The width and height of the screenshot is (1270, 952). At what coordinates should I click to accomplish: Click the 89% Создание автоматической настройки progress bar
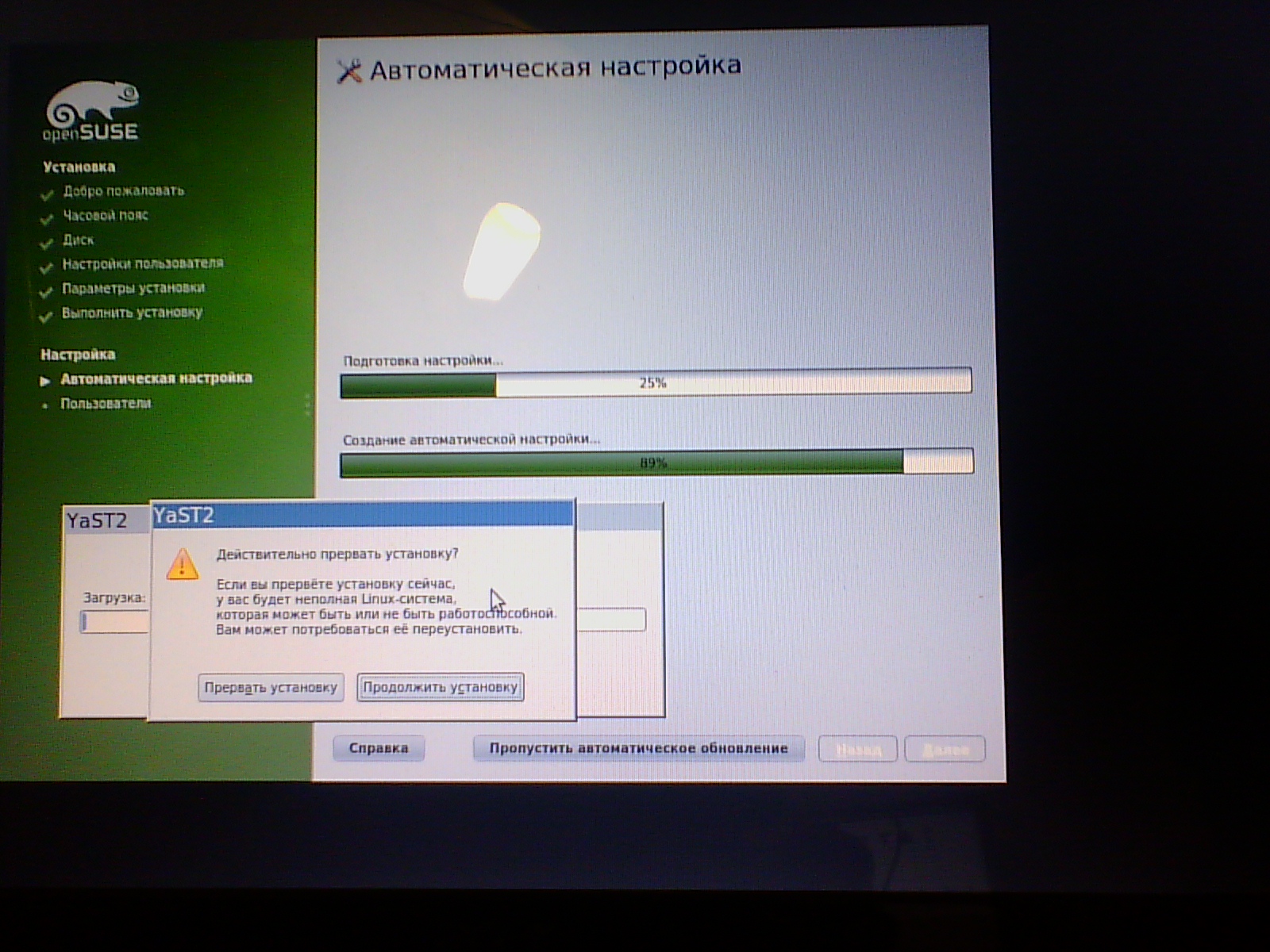656,463
